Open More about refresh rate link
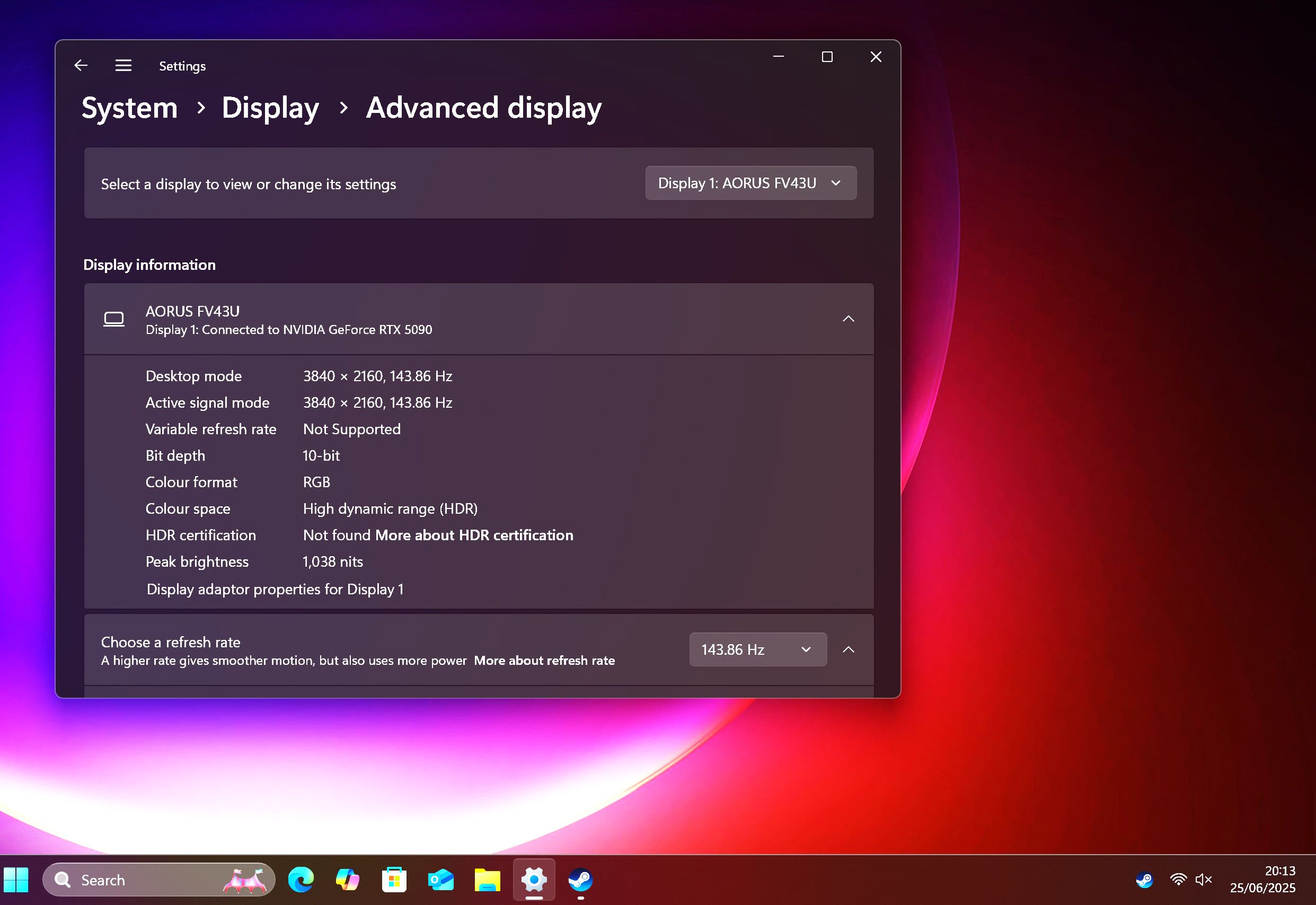Screen dimensions: 1316x905 (544, 661)
